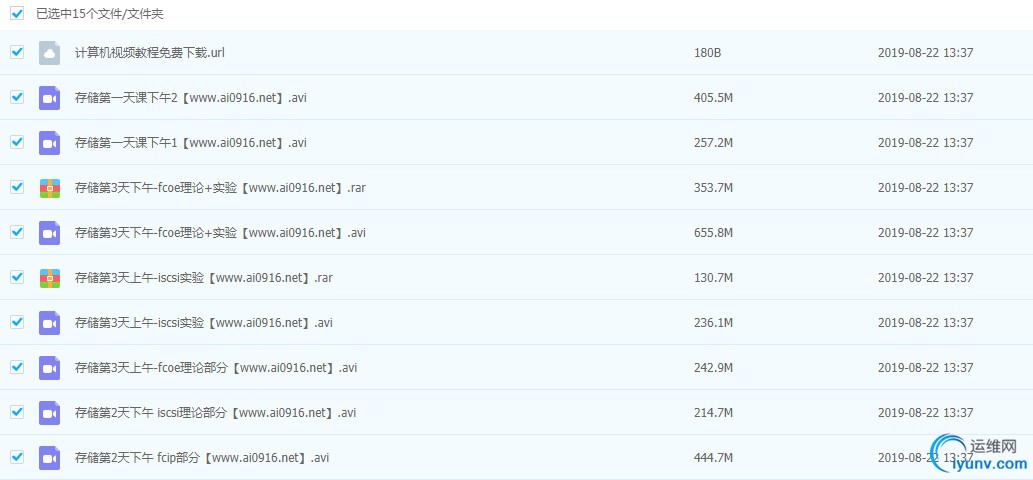Click the cloud file icon of 计算机视频教程免费下载.url

pyautogui.click(x=49, y=53)
